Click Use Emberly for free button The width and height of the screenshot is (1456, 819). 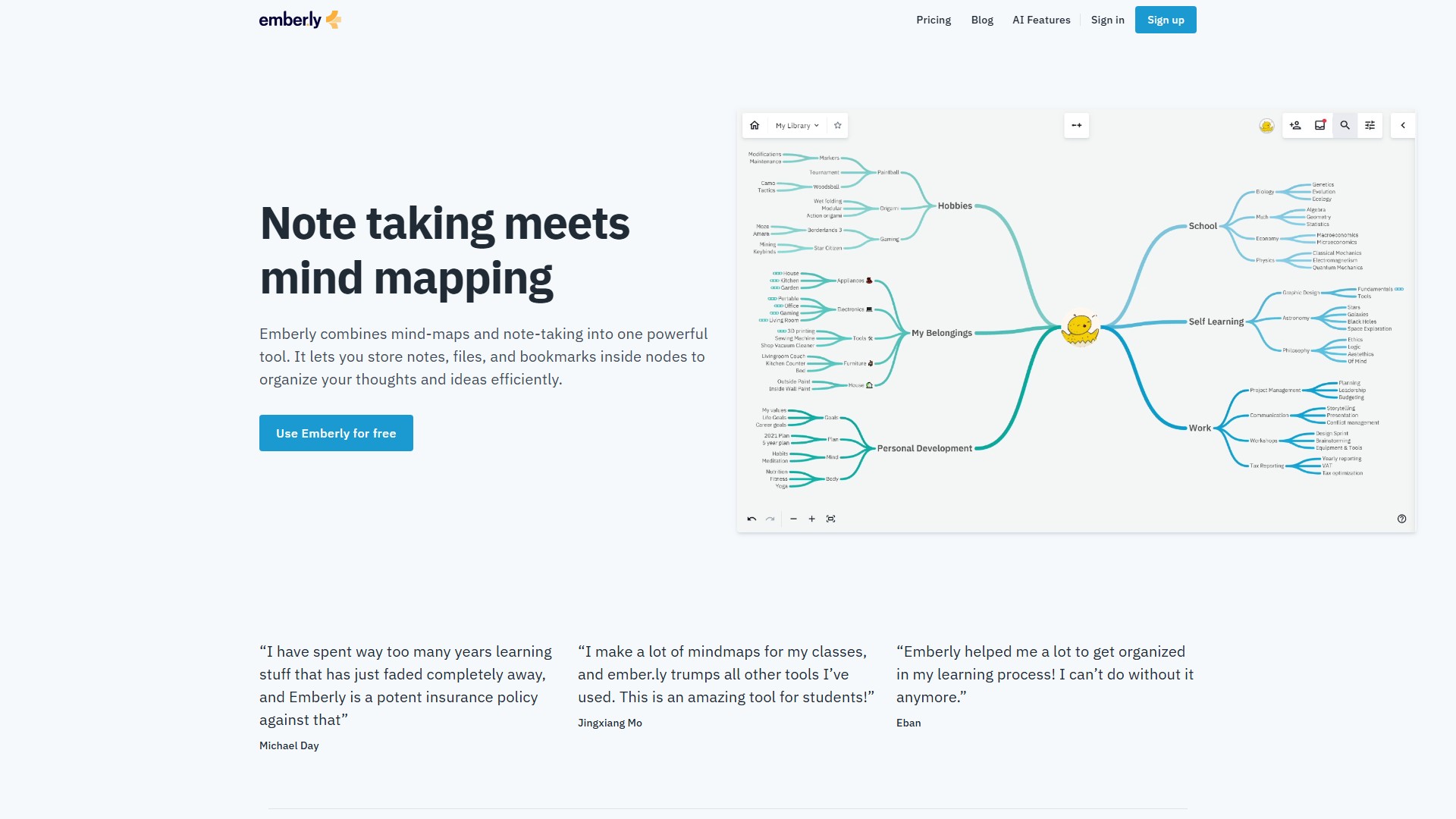tap(336, 434)
